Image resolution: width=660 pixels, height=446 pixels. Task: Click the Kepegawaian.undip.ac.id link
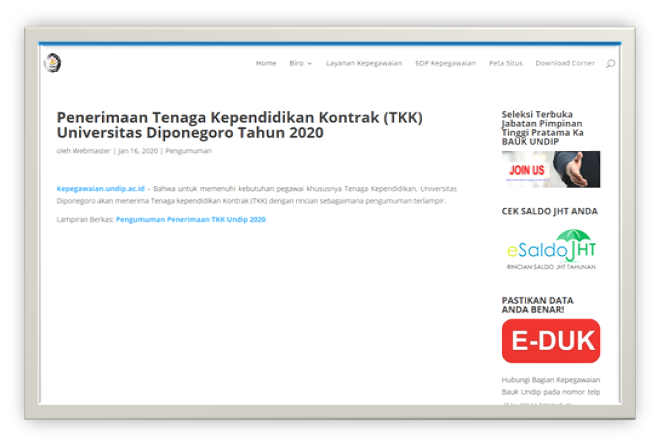click(101, 187)
